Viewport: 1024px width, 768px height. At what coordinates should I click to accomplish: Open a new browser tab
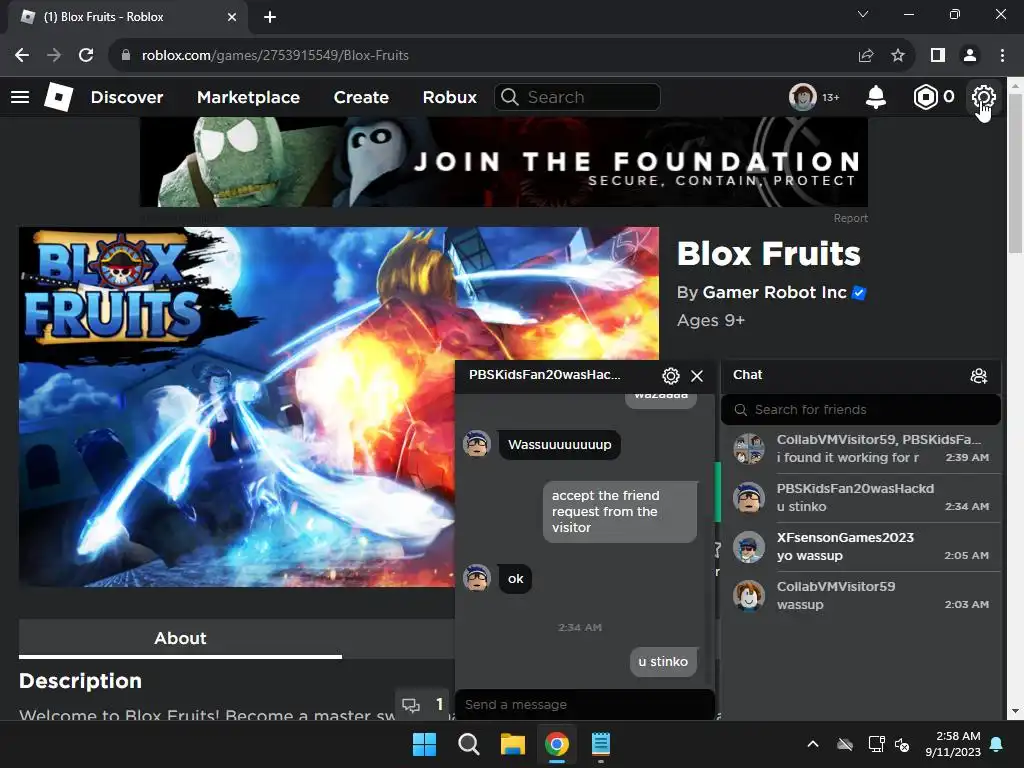coord(270,17)
